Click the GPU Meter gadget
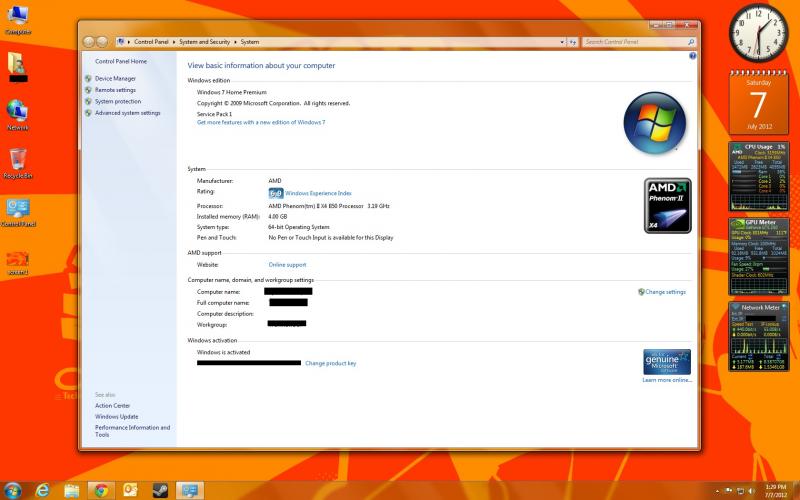The image size is (800, 500). pyautogui.click(x=759, y=257)
